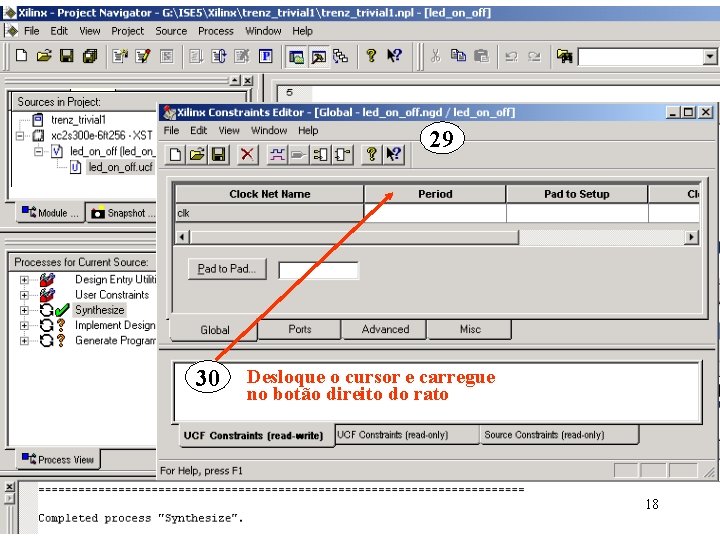Click the Period column header
This screenshot has width=720, height=540.
click(435, 194)
